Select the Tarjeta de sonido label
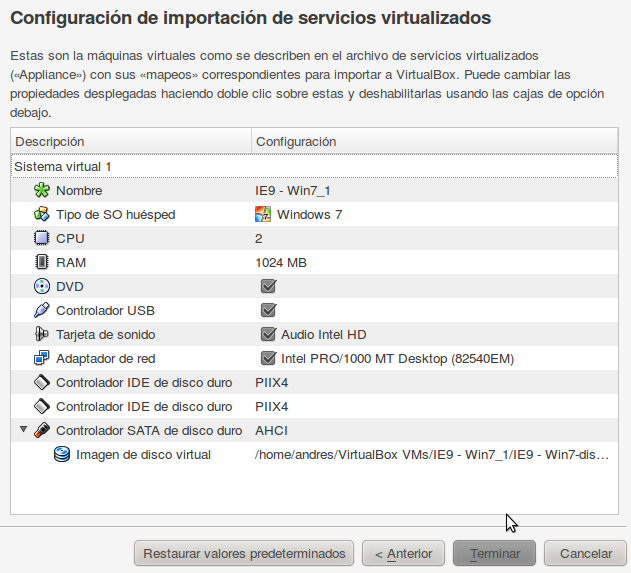The width and height of the screenshot is (631, 573). [106, 334]
